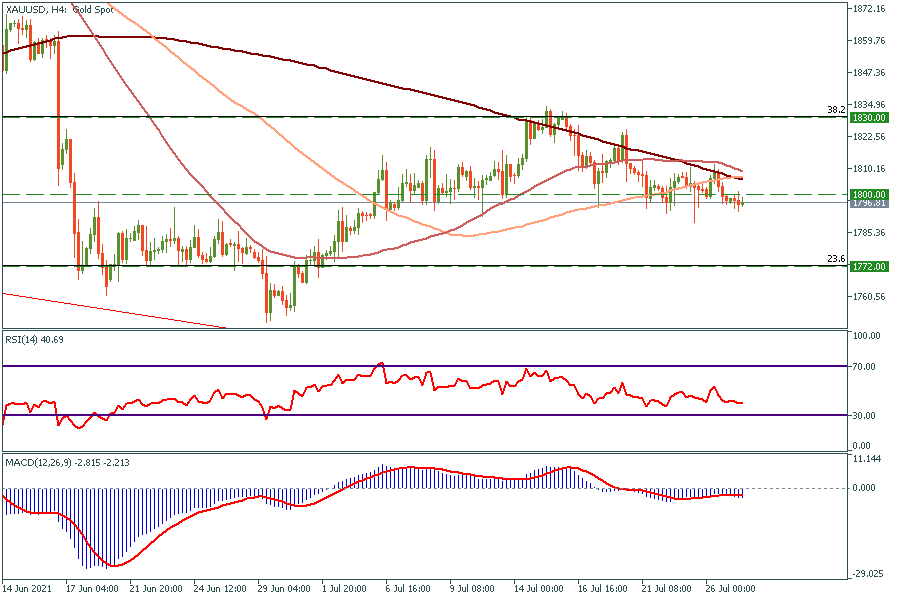Click the 1872.16 price axis value
The width and height of the screenshot is (900, 600).
[867, 9]
